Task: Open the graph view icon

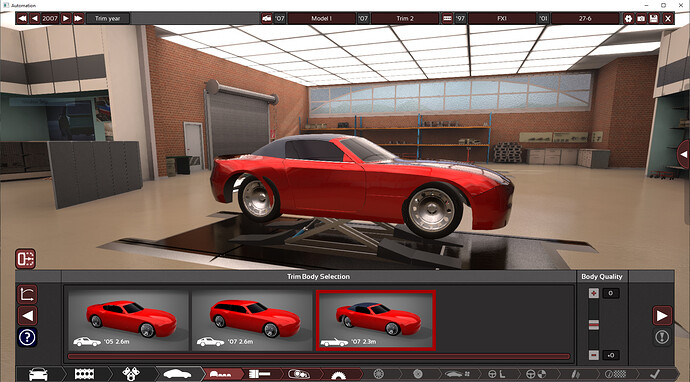Action: coord(27,294)
